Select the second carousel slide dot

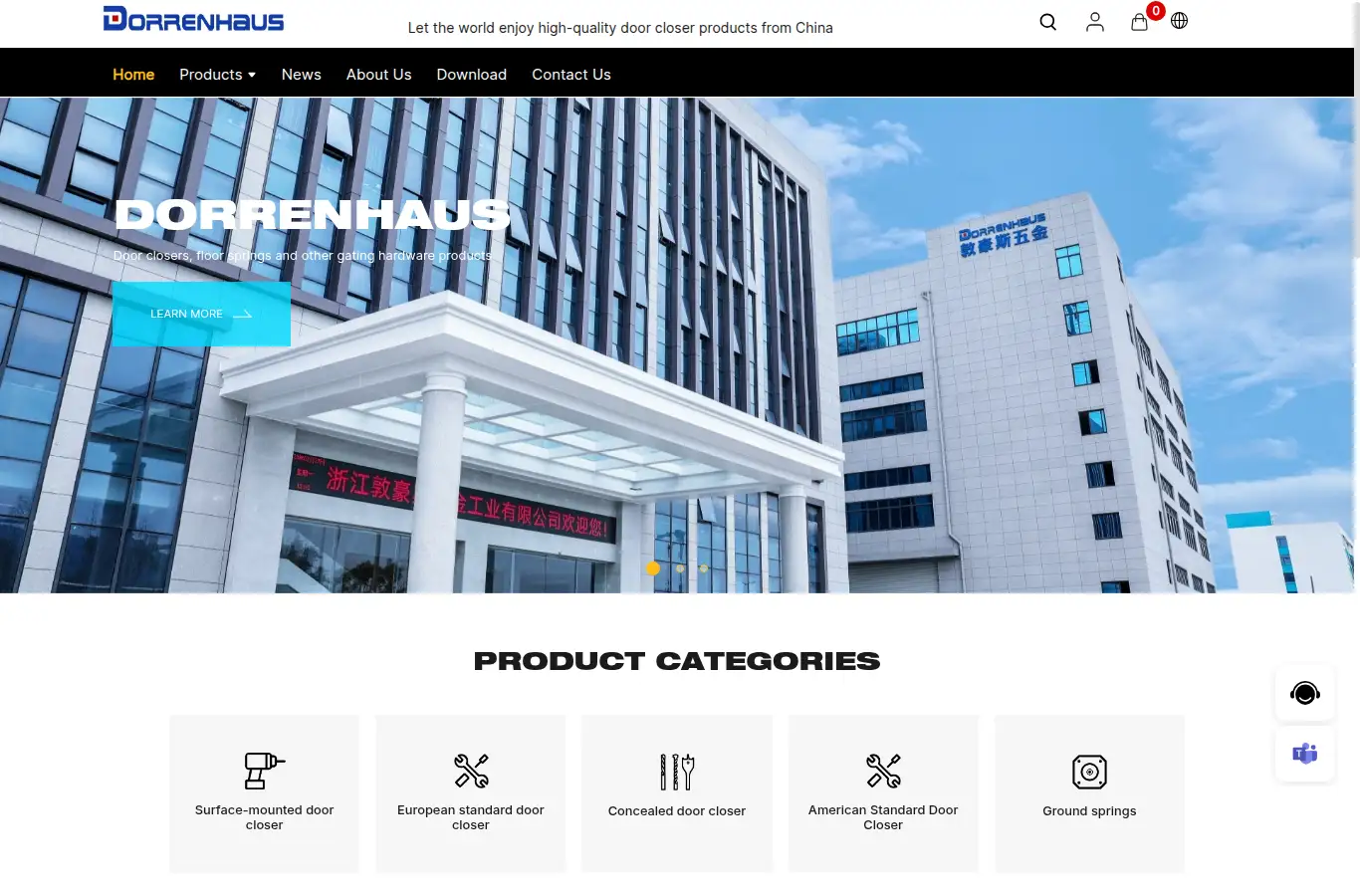(680, 568)
